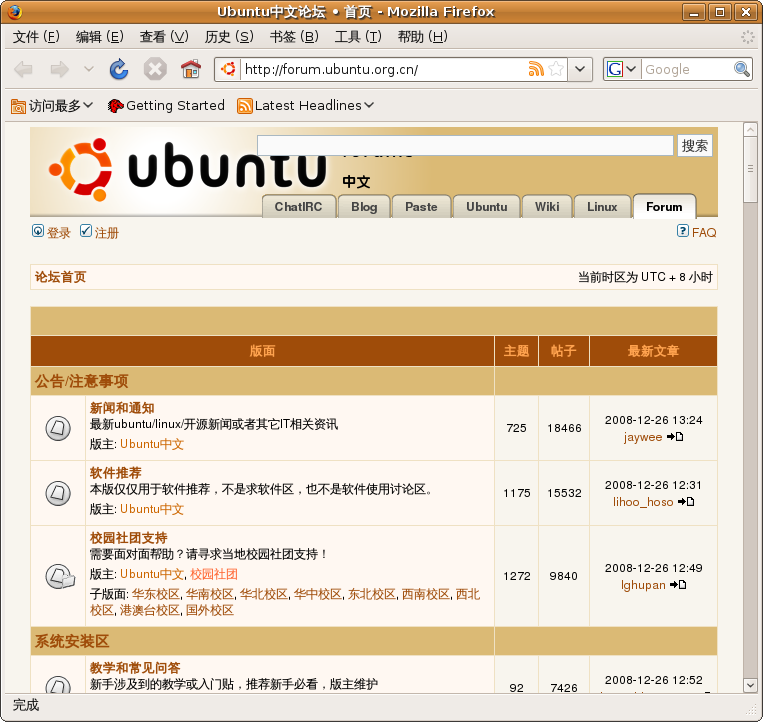This screenshot has height=722, width=763.
Task: Click the RSS feed icon in address bar
Action: 536,69
